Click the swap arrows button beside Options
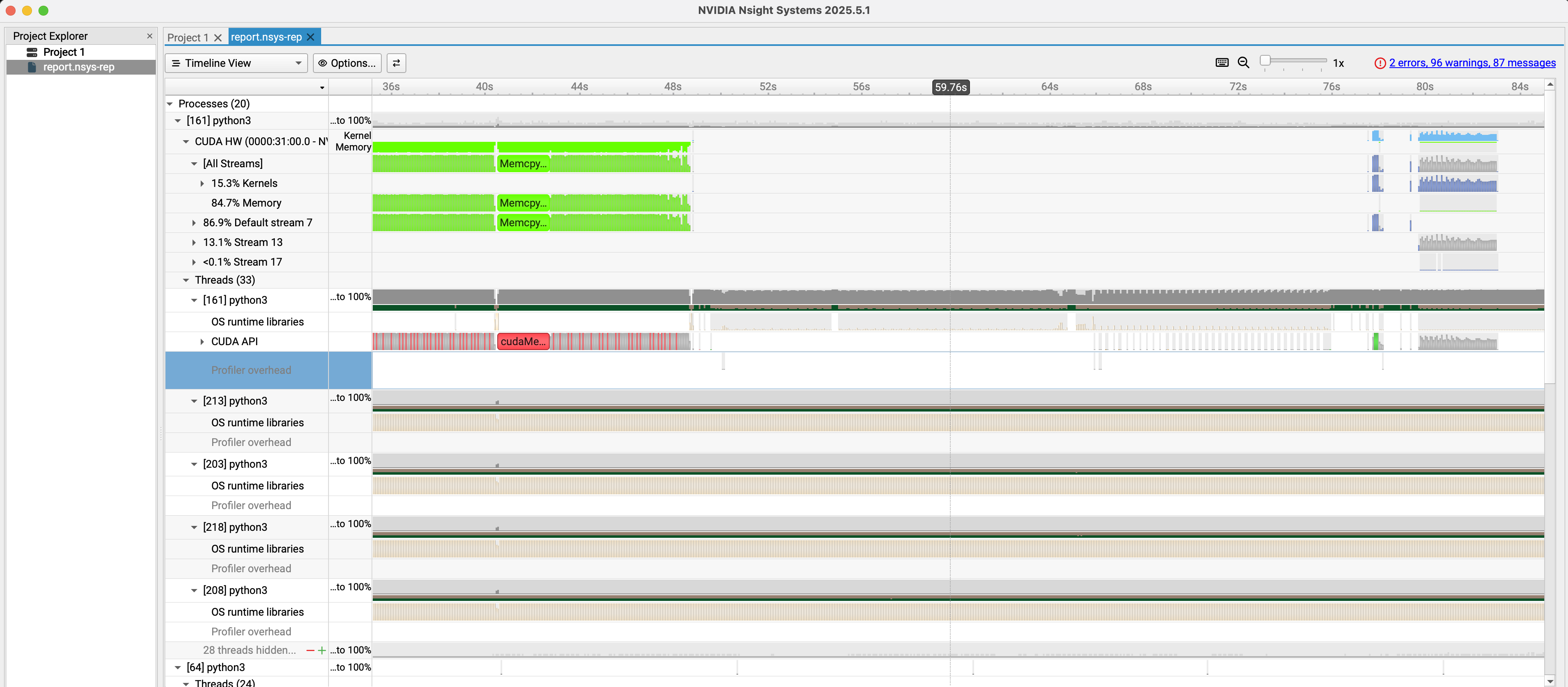The image size is (1568, 687). click(x=396, y=64)
